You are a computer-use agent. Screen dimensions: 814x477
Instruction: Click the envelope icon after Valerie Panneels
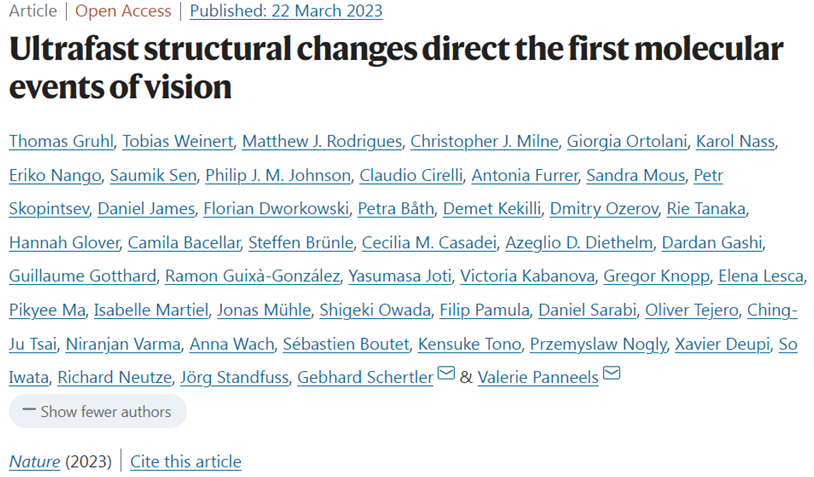[x=611, y=375]
